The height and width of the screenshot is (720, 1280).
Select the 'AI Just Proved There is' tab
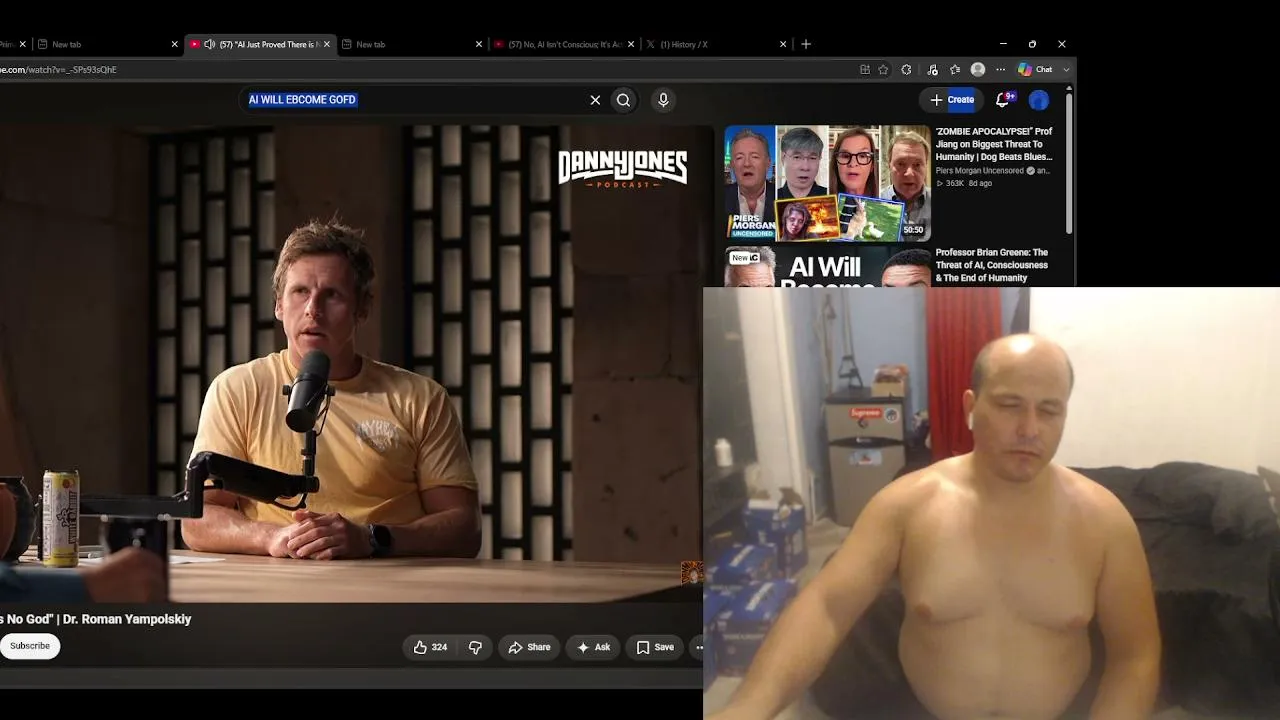click(260, 44)
